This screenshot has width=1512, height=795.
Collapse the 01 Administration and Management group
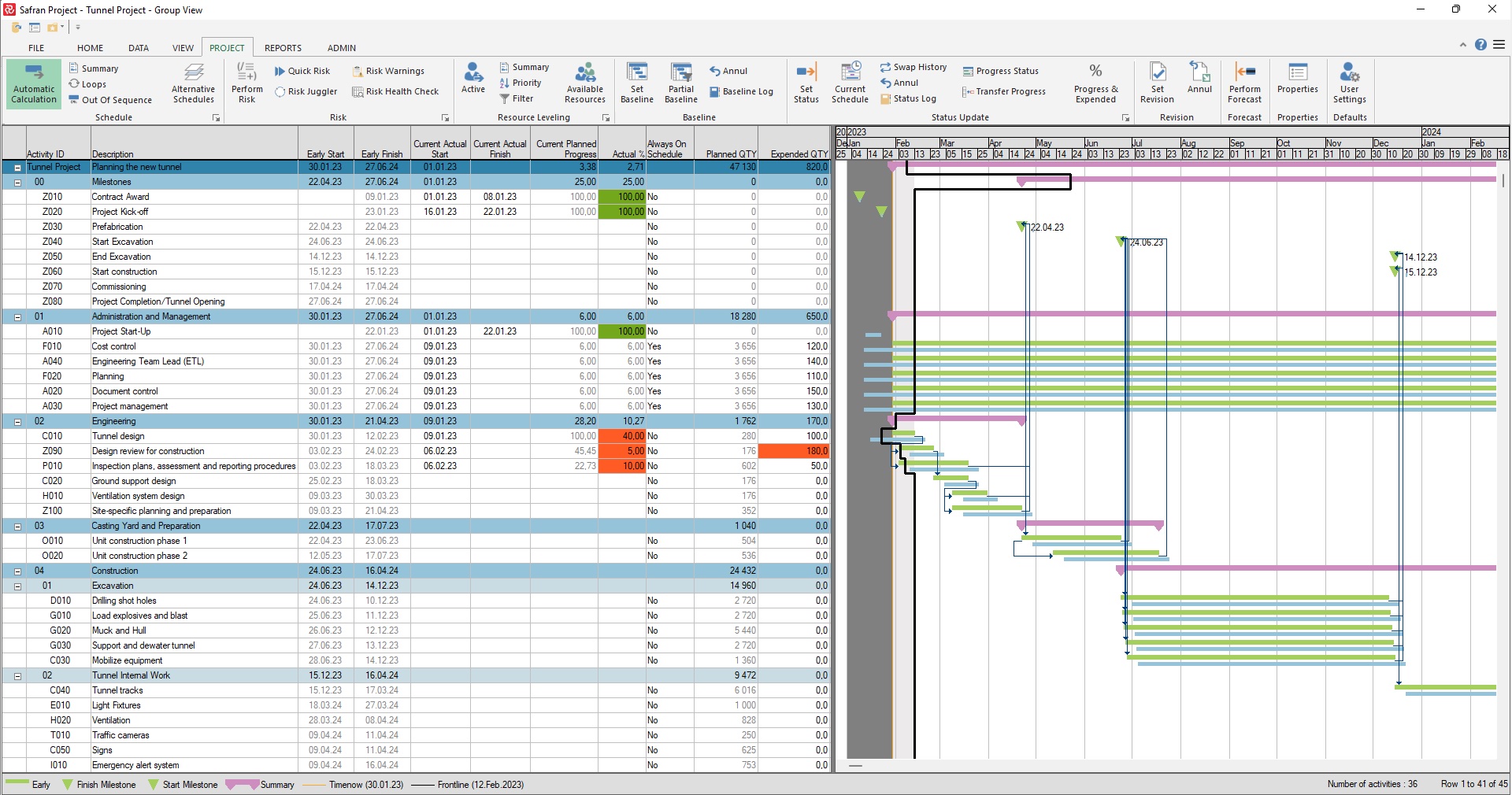click(x=17, y=317)
